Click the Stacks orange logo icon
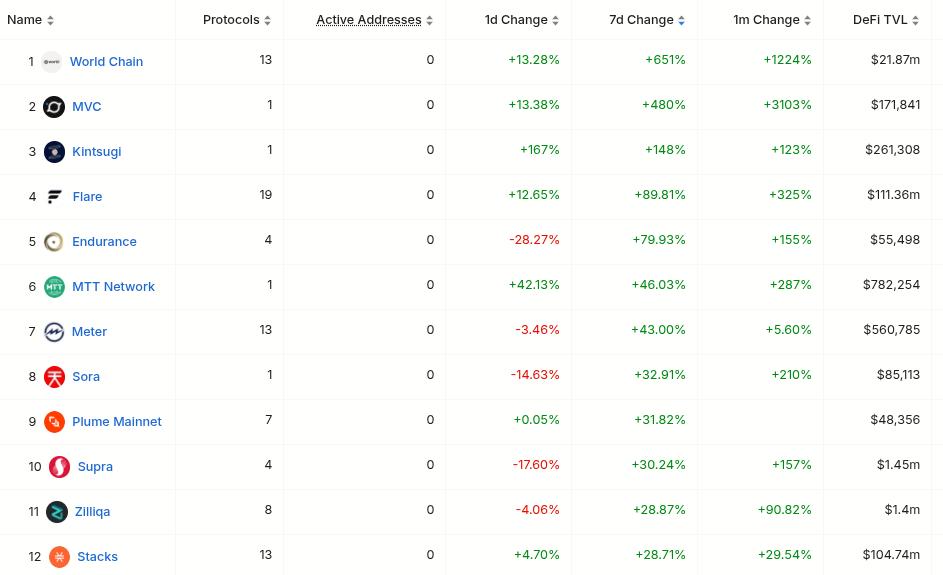943x575 pixels. pyautogui.click(x=59, y=557)
